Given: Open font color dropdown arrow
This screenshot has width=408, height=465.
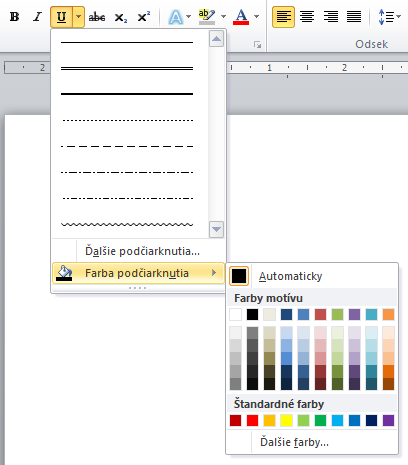Looking at the screenshot, I should coord(256,17).
